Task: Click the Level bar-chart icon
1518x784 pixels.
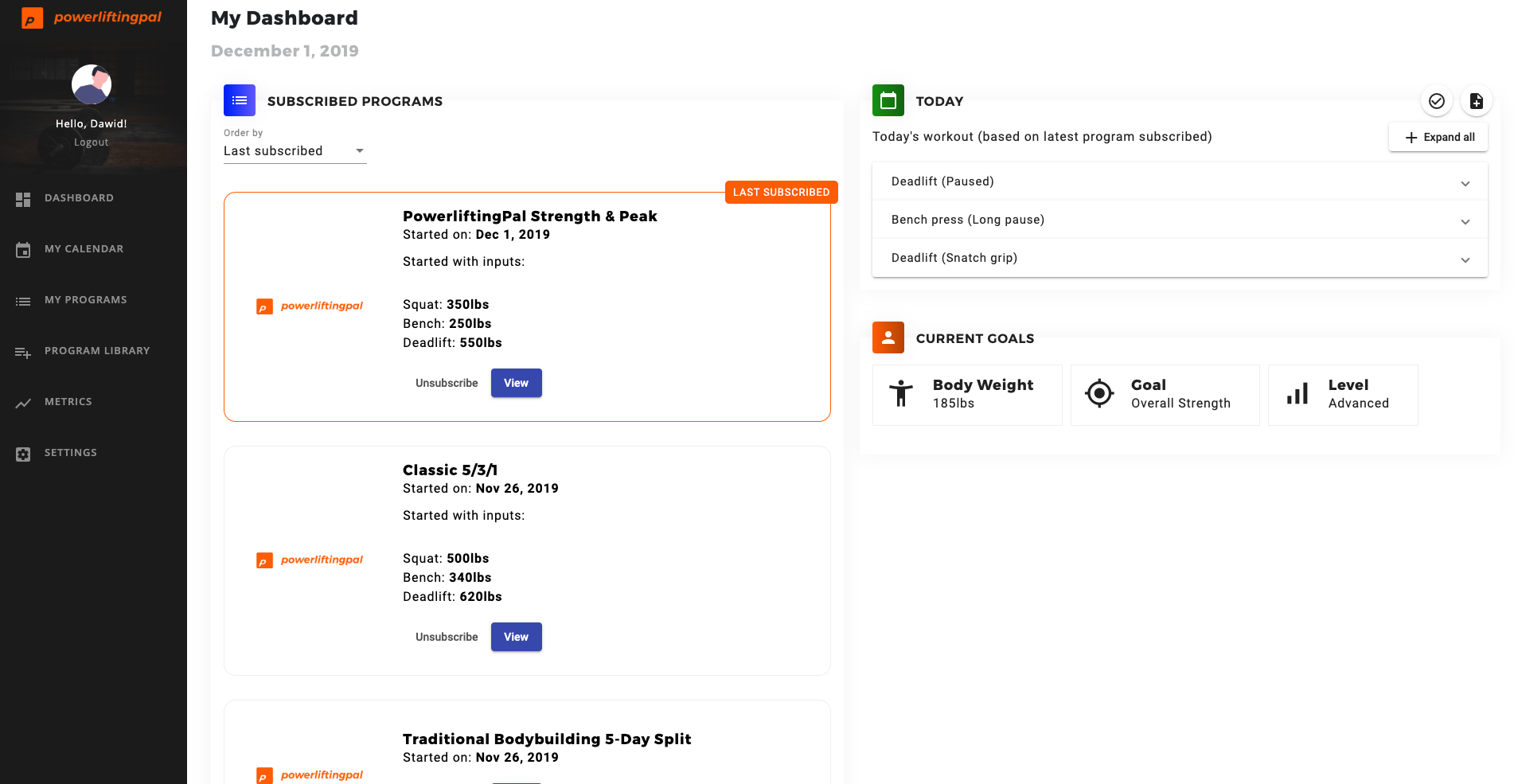Action: [x=1298, y=394]
